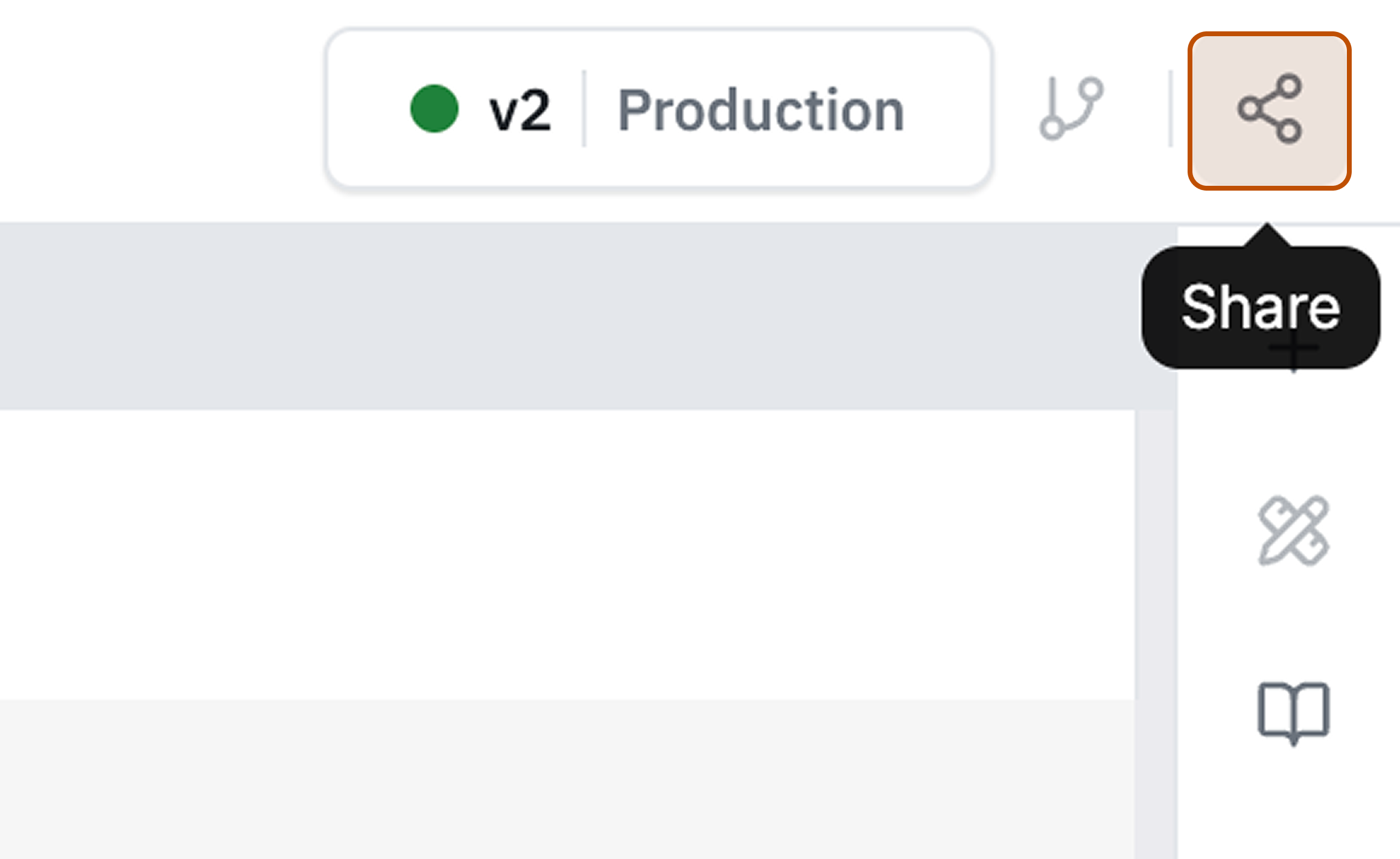Open the branch versions icon

click(x=1071, y=109)
